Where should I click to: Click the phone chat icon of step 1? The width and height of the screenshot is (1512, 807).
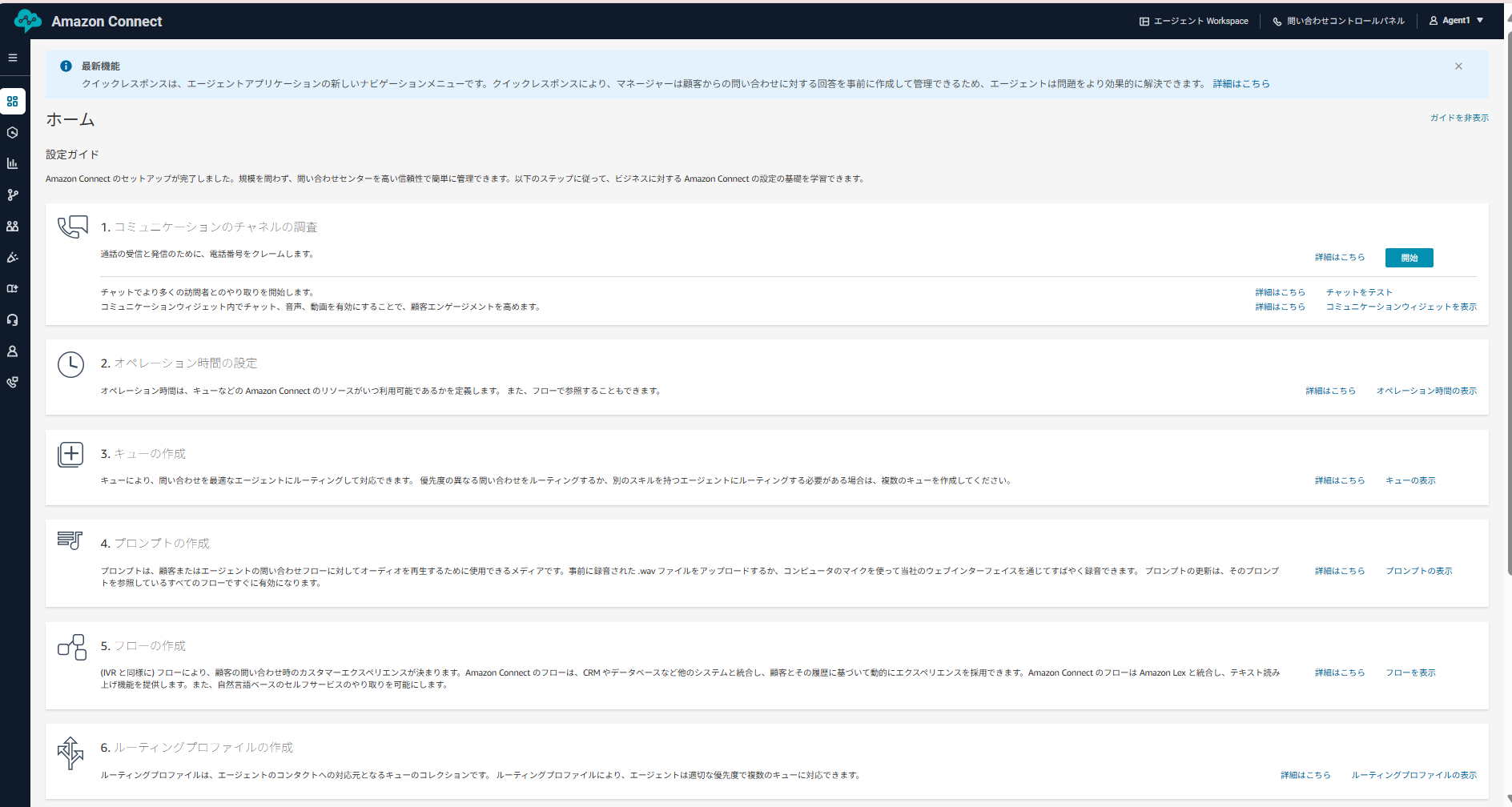click(x=72, y=227)
